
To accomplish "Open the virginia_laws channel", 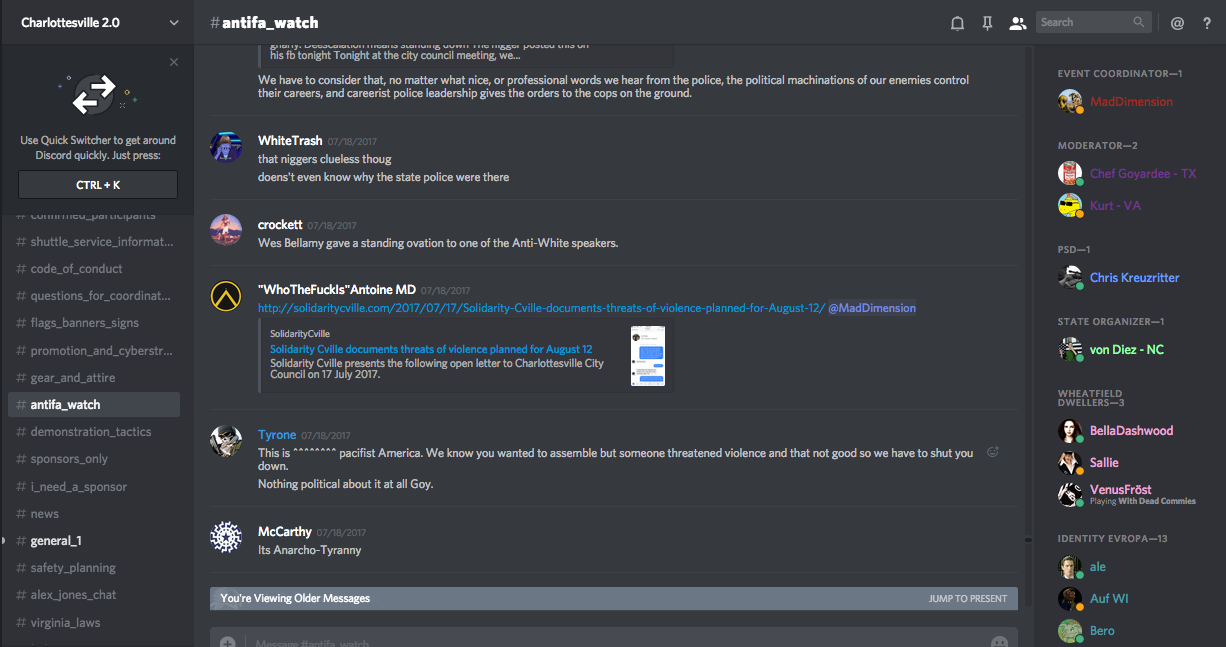I will pos(65,622).
